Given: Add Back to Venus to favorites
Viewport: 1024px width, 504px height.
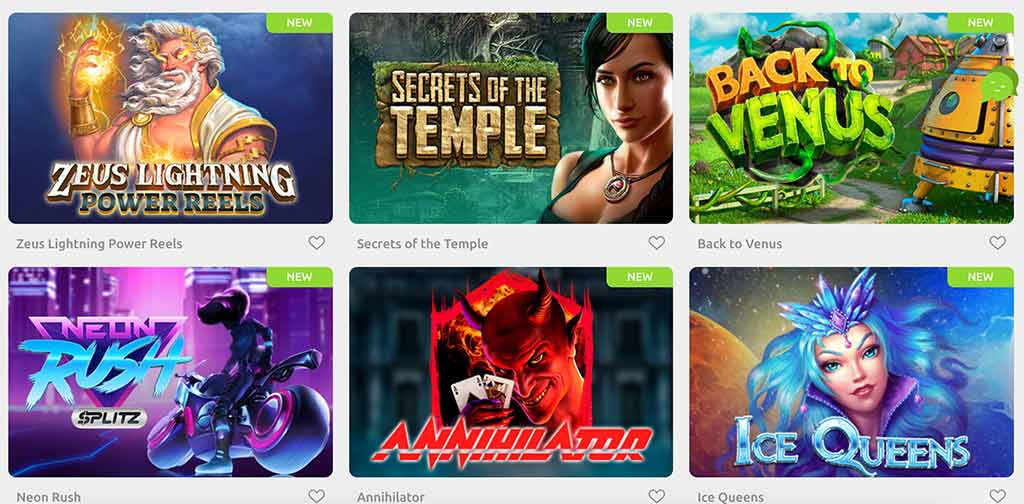Looking at the screenshot, I should [x=997, y=243].
